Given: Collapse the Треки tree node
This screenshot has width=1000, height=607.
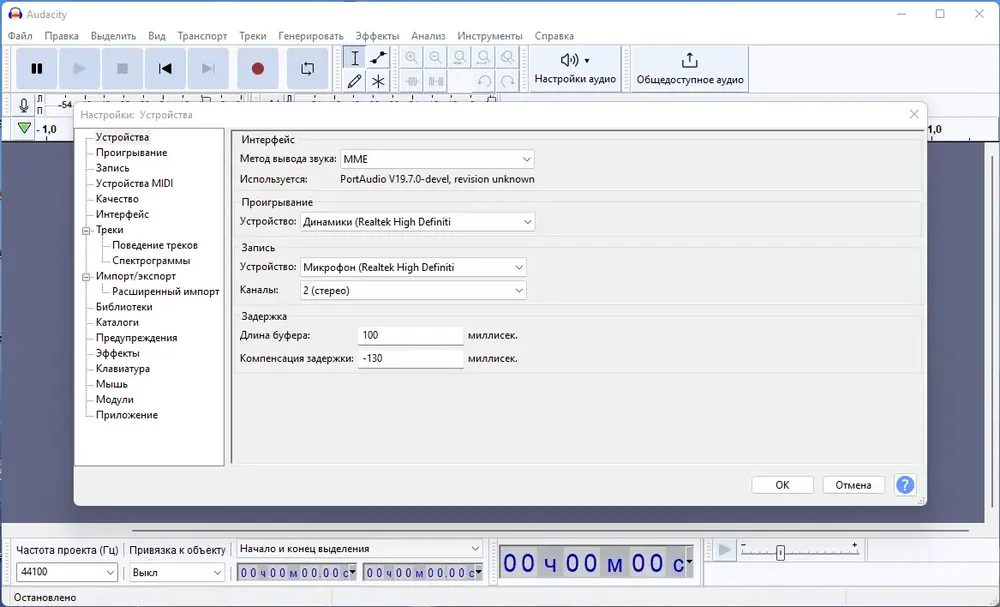Looking at the screenshot, I should tap(87, 230).
